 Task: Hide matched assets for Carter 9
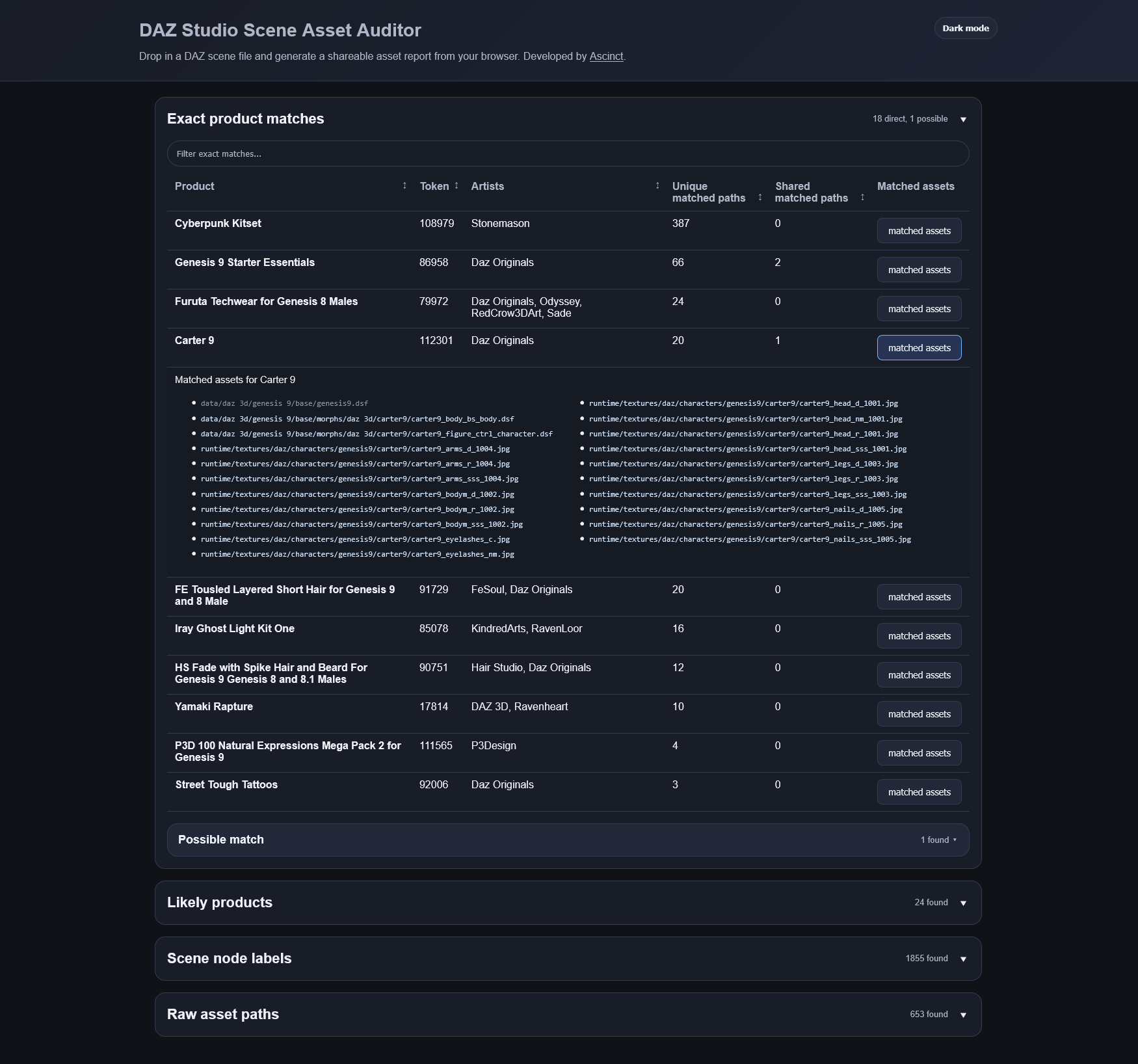tap(919, 348)
